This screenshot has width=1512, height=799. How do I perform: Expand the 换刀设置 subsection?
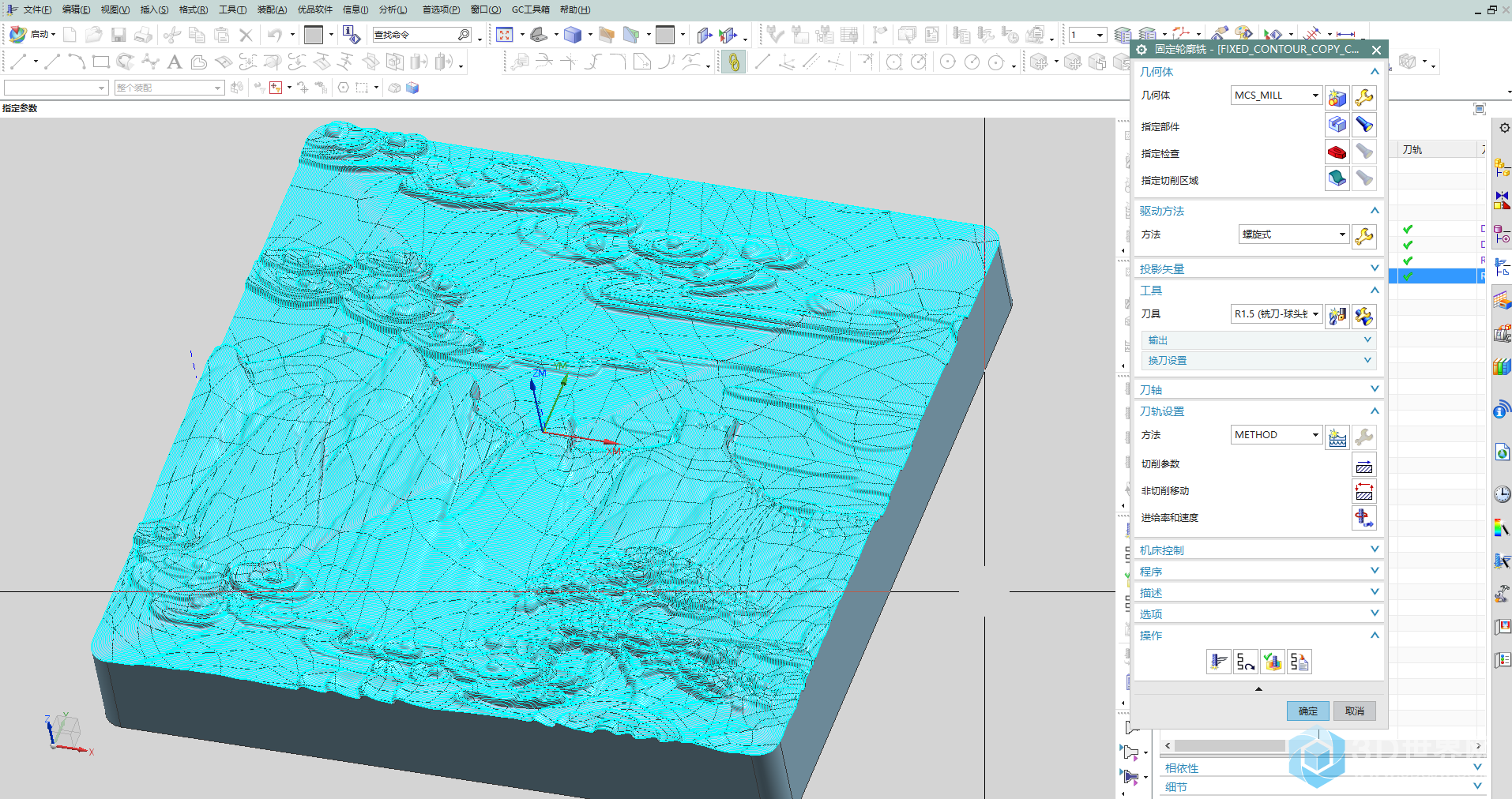(1259, 361)
